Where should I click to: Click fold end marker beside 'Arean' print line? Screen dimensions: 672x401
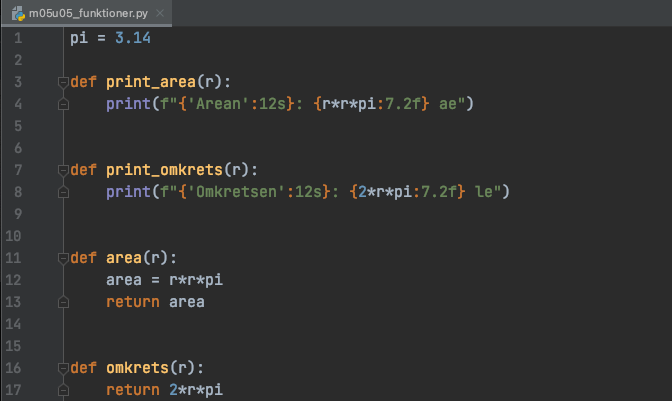pos(63,104)
